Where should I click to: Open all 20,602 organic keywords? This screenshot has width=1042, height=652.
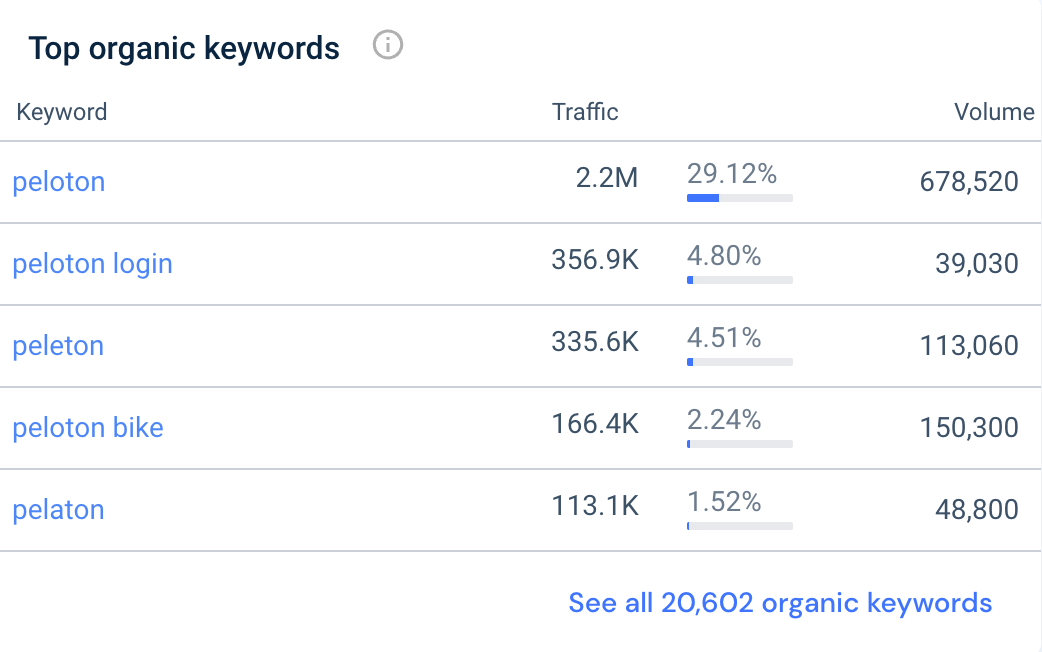pyautogui.click(x=779, y=603)
